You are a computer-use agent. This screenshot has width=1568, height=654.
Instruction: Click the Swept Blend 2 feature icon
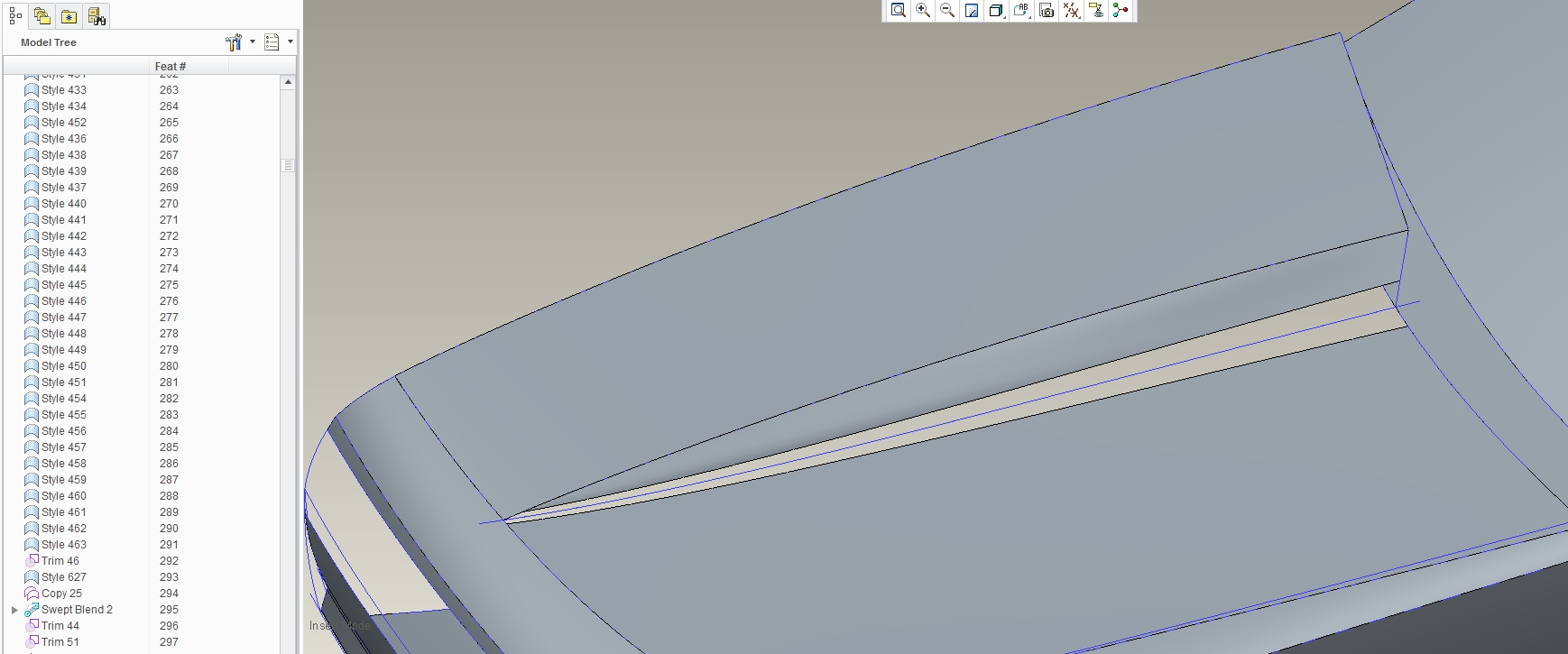coord(32,610)
